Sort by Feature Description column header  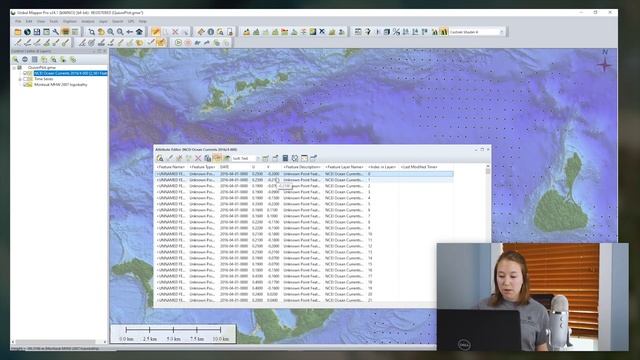pyautogui.click(x=302, y=167)
